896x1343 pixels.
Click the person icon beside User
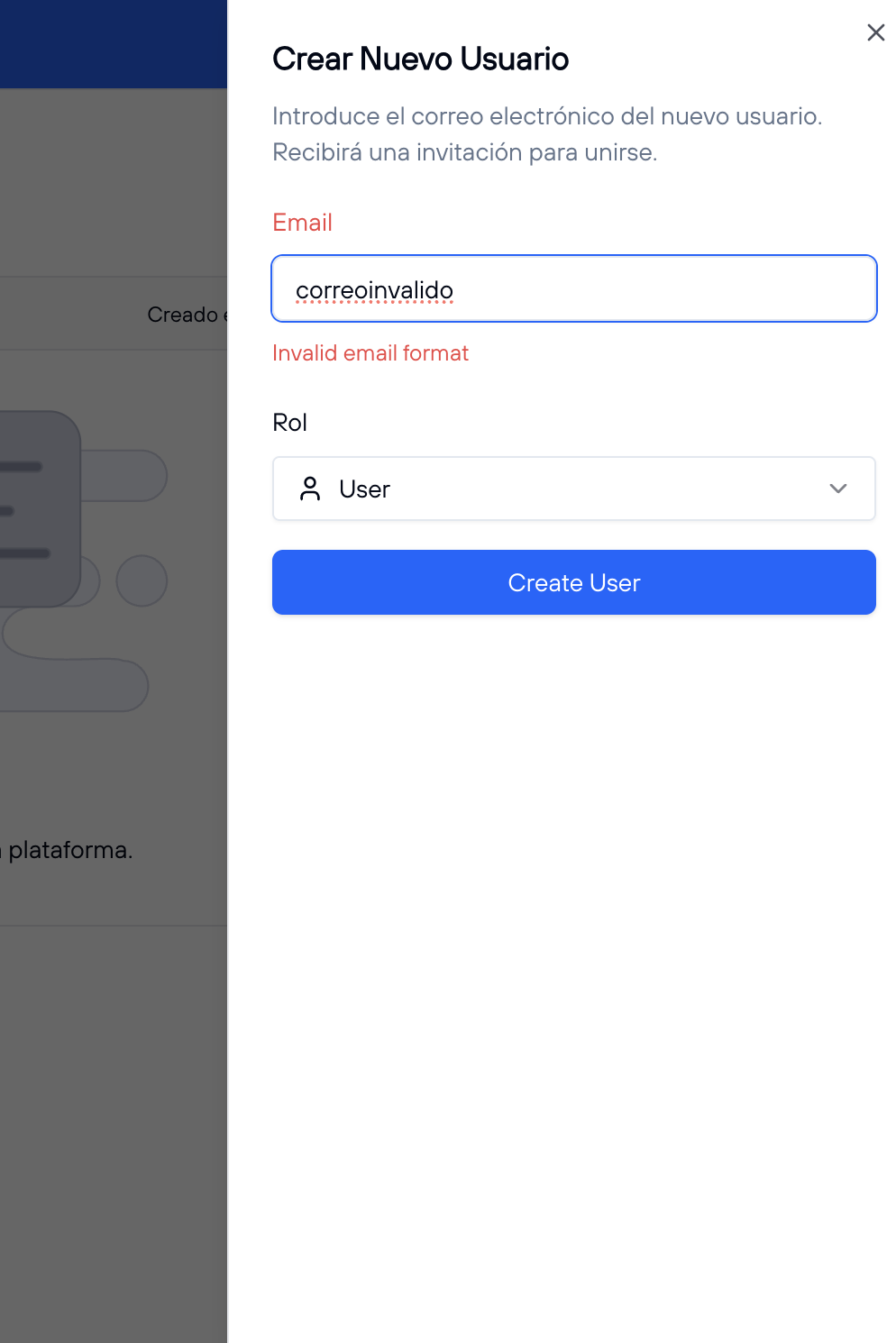coord(310,489)
